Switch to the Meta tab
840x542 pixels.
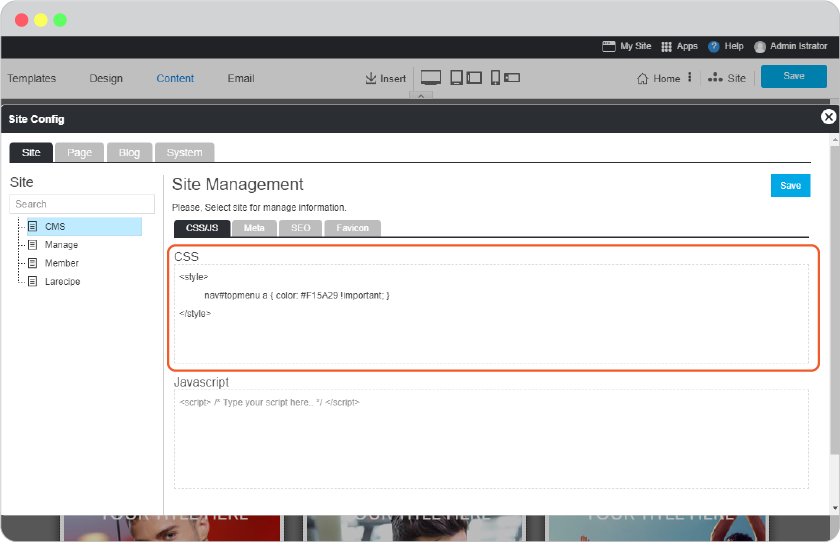[254, 228]
